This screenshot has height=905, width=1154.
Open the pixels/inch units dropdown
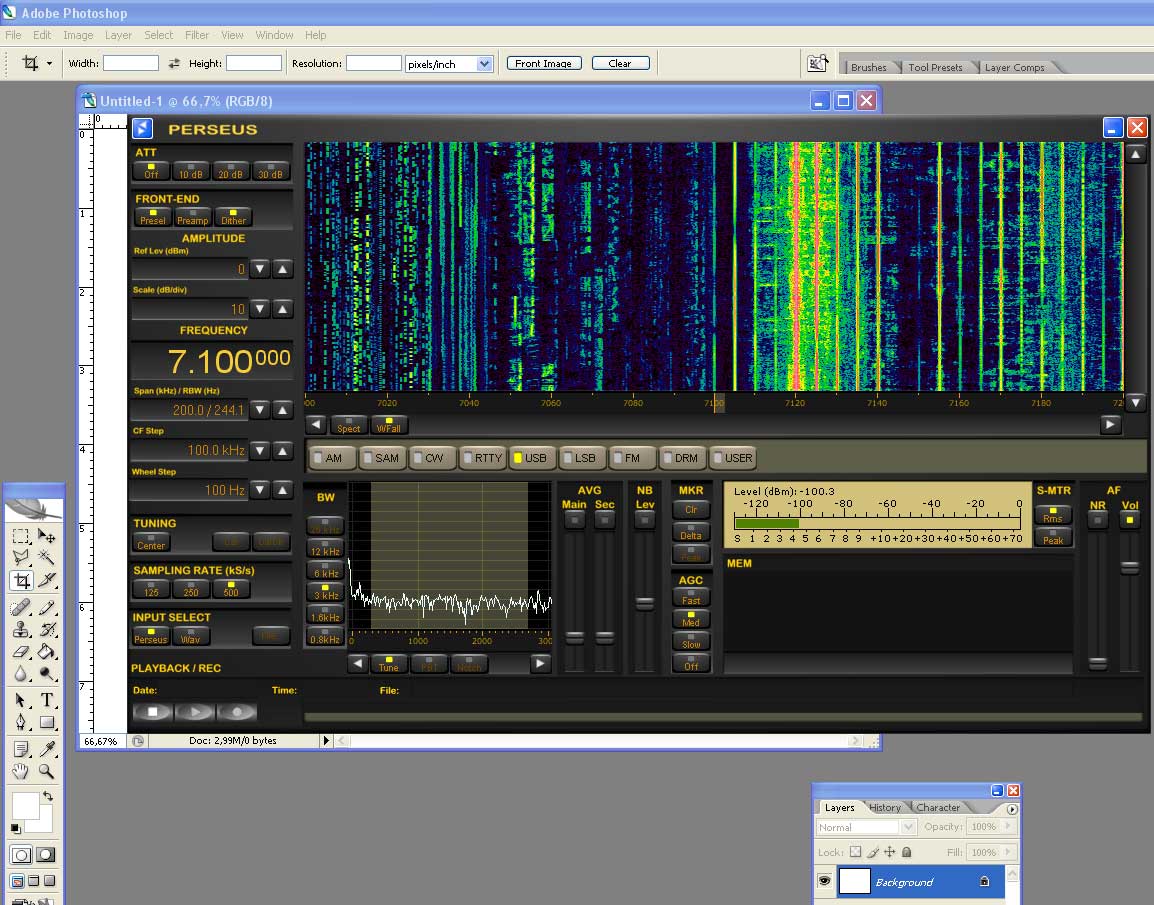click(484, 64)
